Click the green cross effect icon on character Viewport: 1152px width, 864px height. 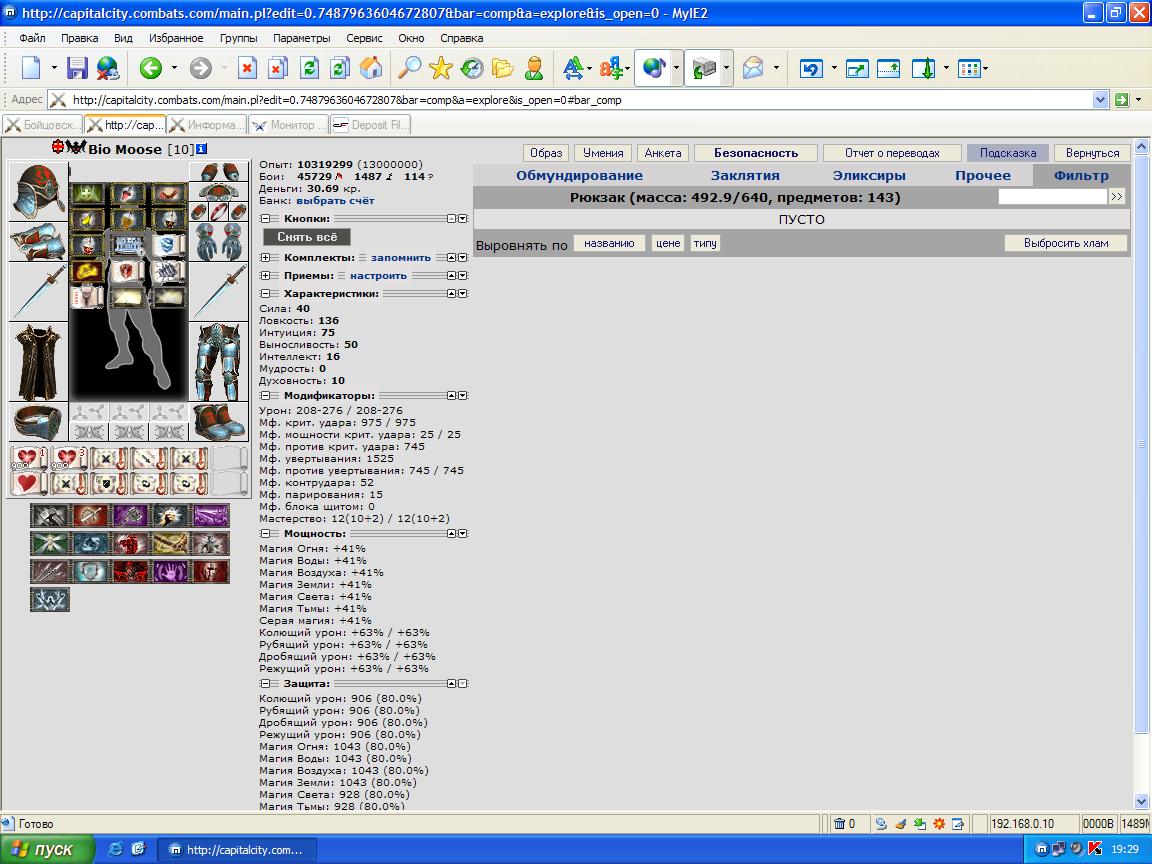tap(86, 193)
